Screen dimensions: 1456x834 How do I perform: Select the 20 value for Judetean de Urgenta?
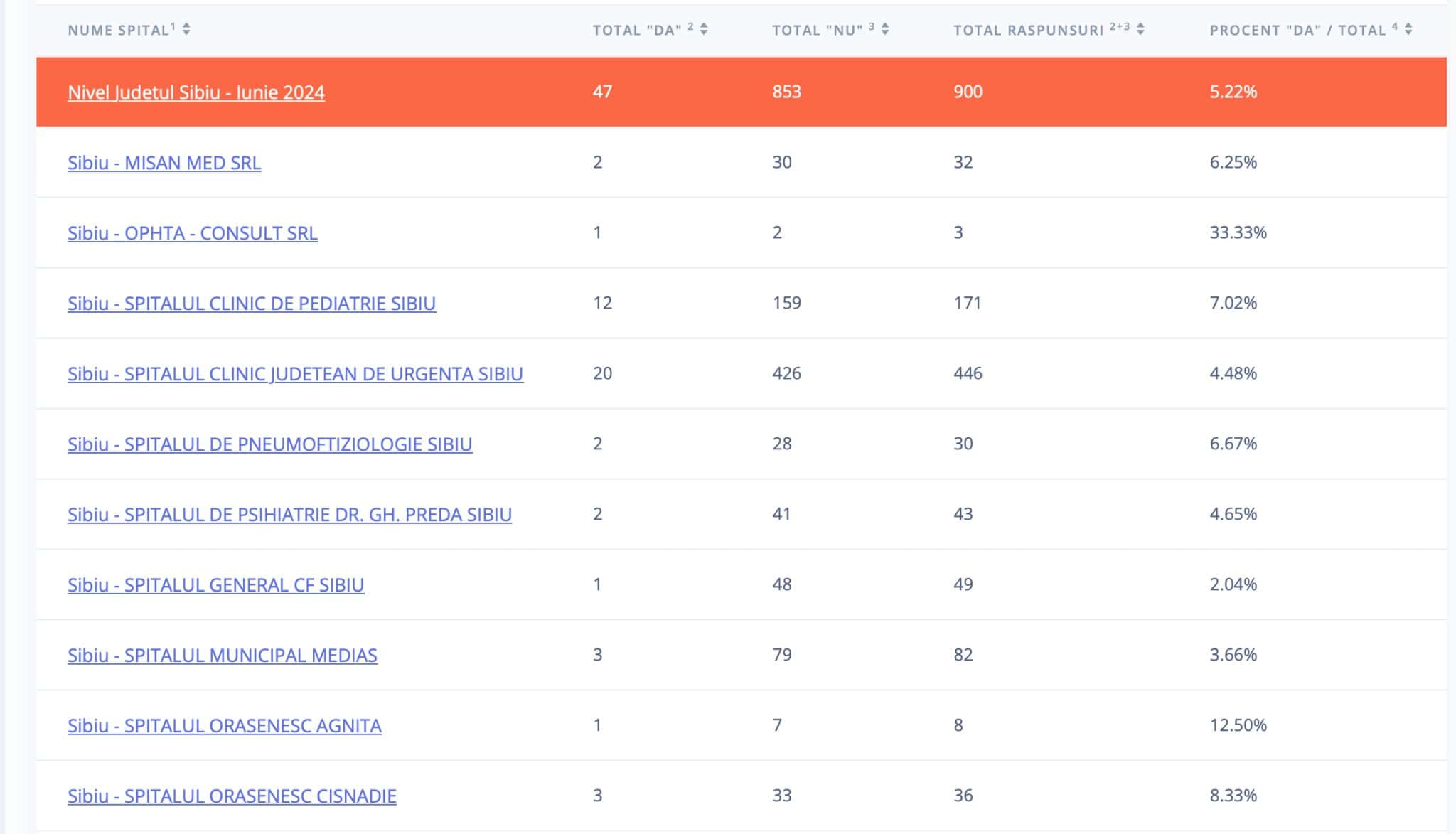[x=602, y=373]
